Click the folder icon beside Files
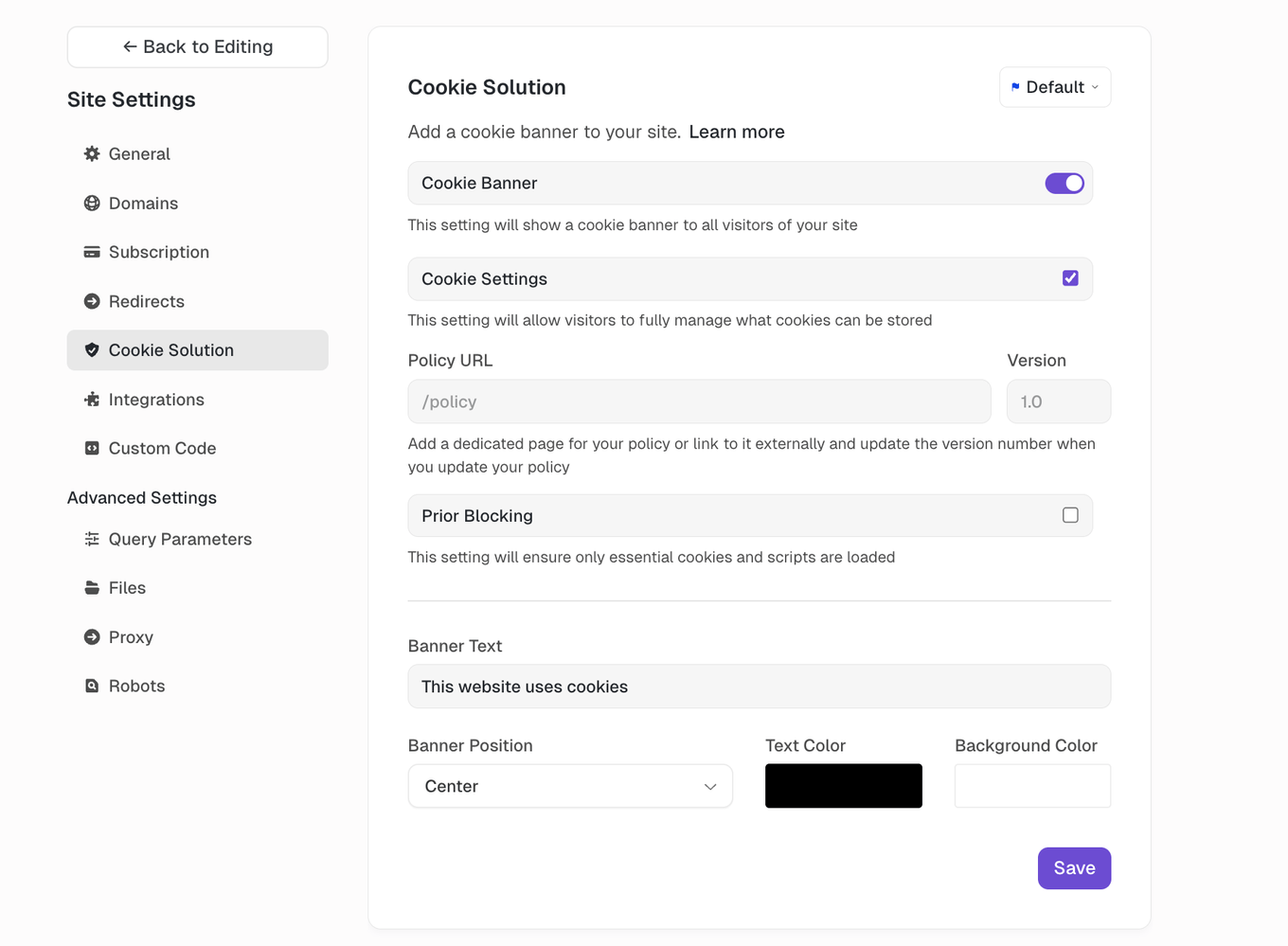1288x946 pixels. click(x=92, y=588)
